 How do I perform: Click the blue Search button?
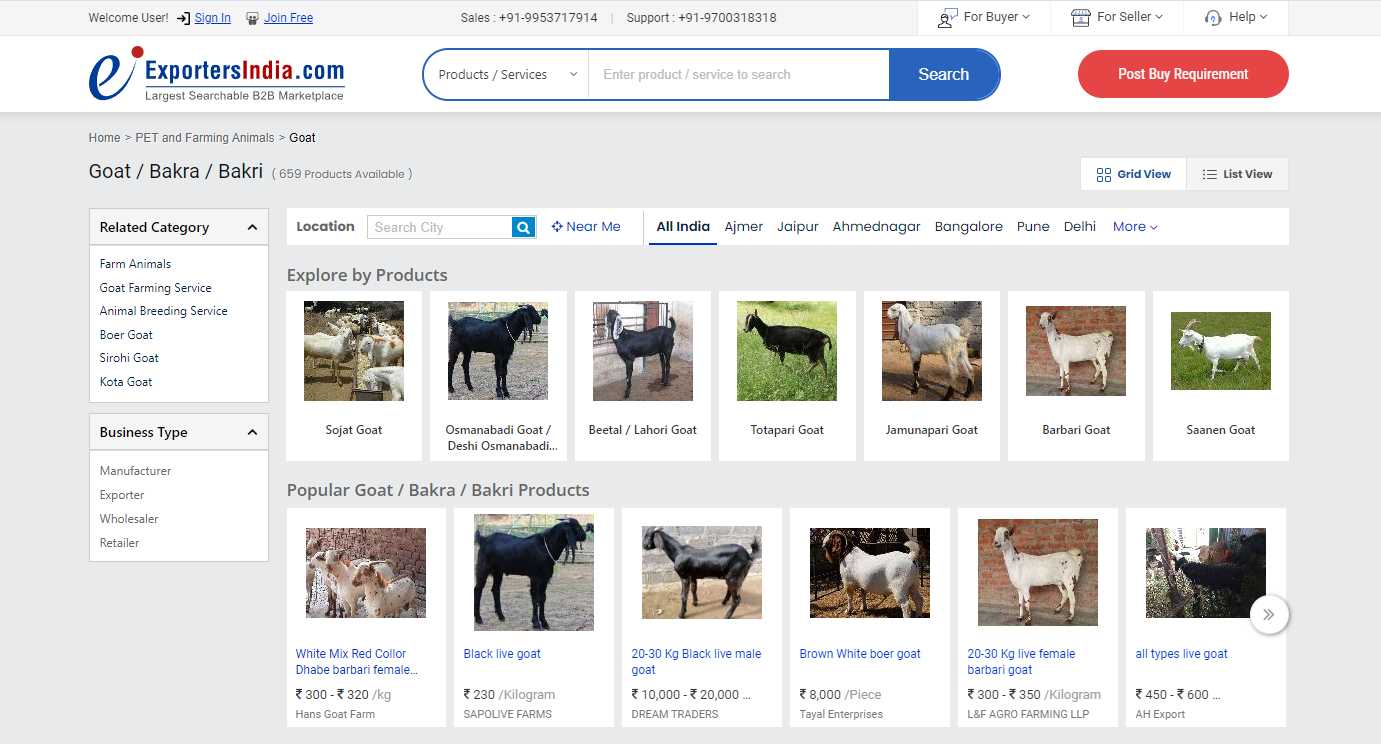click(x=944, y=74)
